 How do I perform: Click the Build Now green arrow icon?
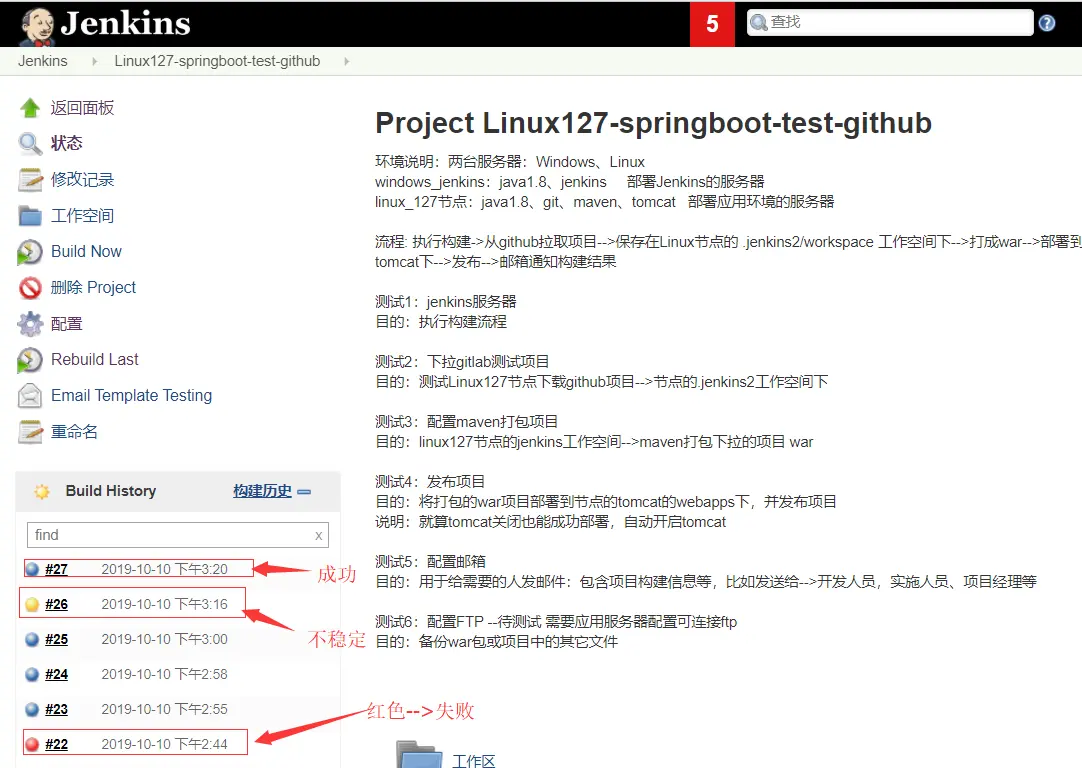tap(31, 251)
